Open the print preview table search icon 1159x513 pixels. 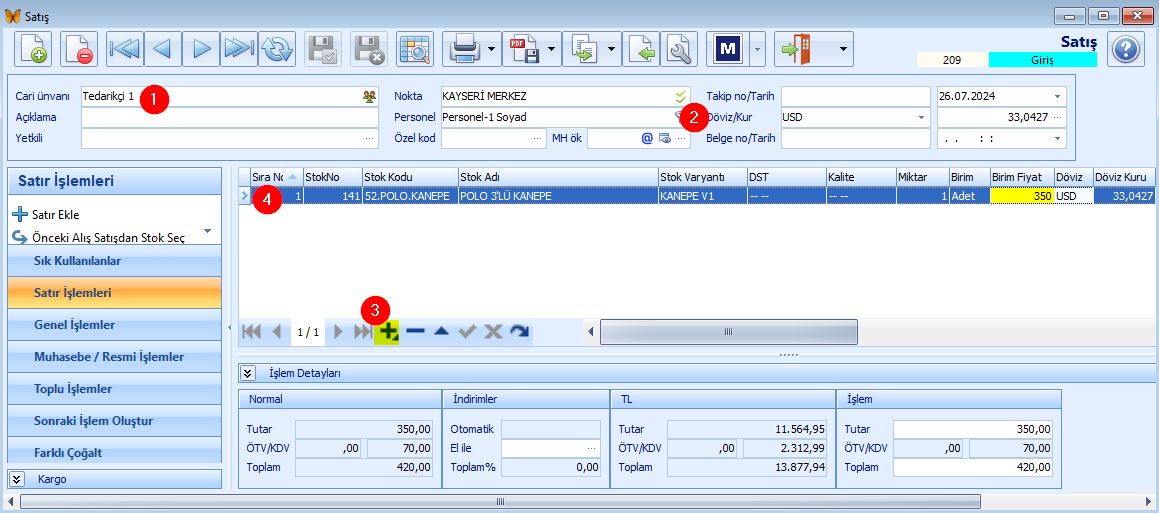pyautogui.click(x=415, y=50)
